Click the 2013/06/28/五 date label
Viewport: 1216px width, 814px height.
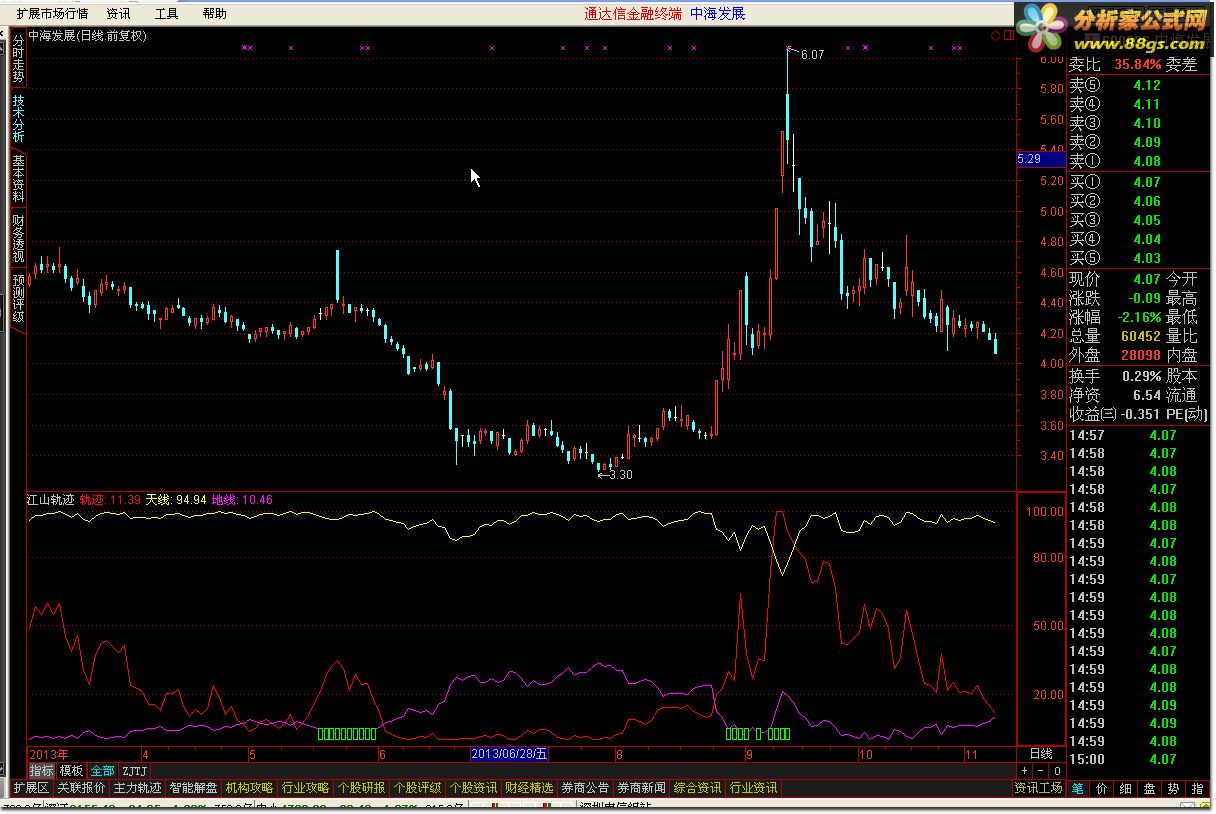pyautogui.click(x=509, y=753)
